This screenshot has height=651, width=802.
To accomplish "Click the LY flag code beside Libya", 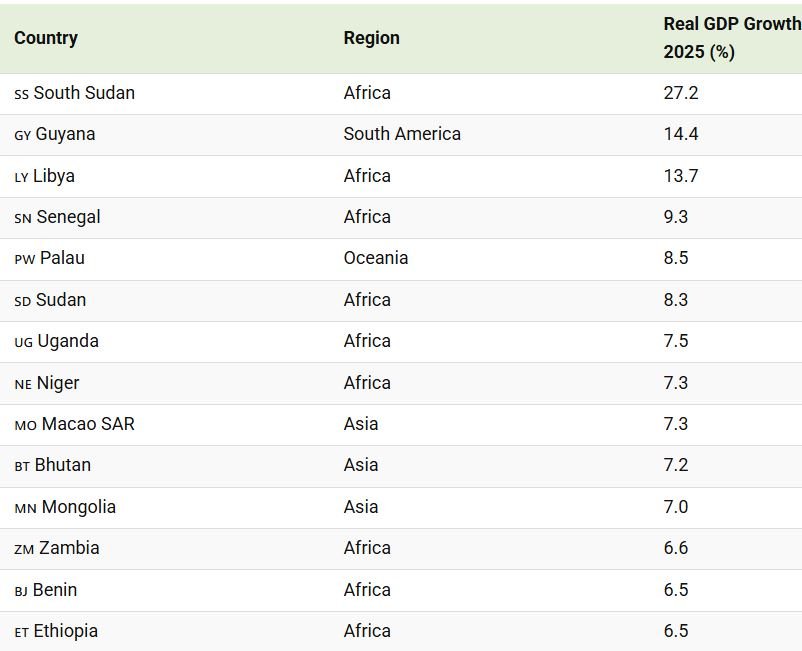I will pyautogui.click(x=21, y=177).
